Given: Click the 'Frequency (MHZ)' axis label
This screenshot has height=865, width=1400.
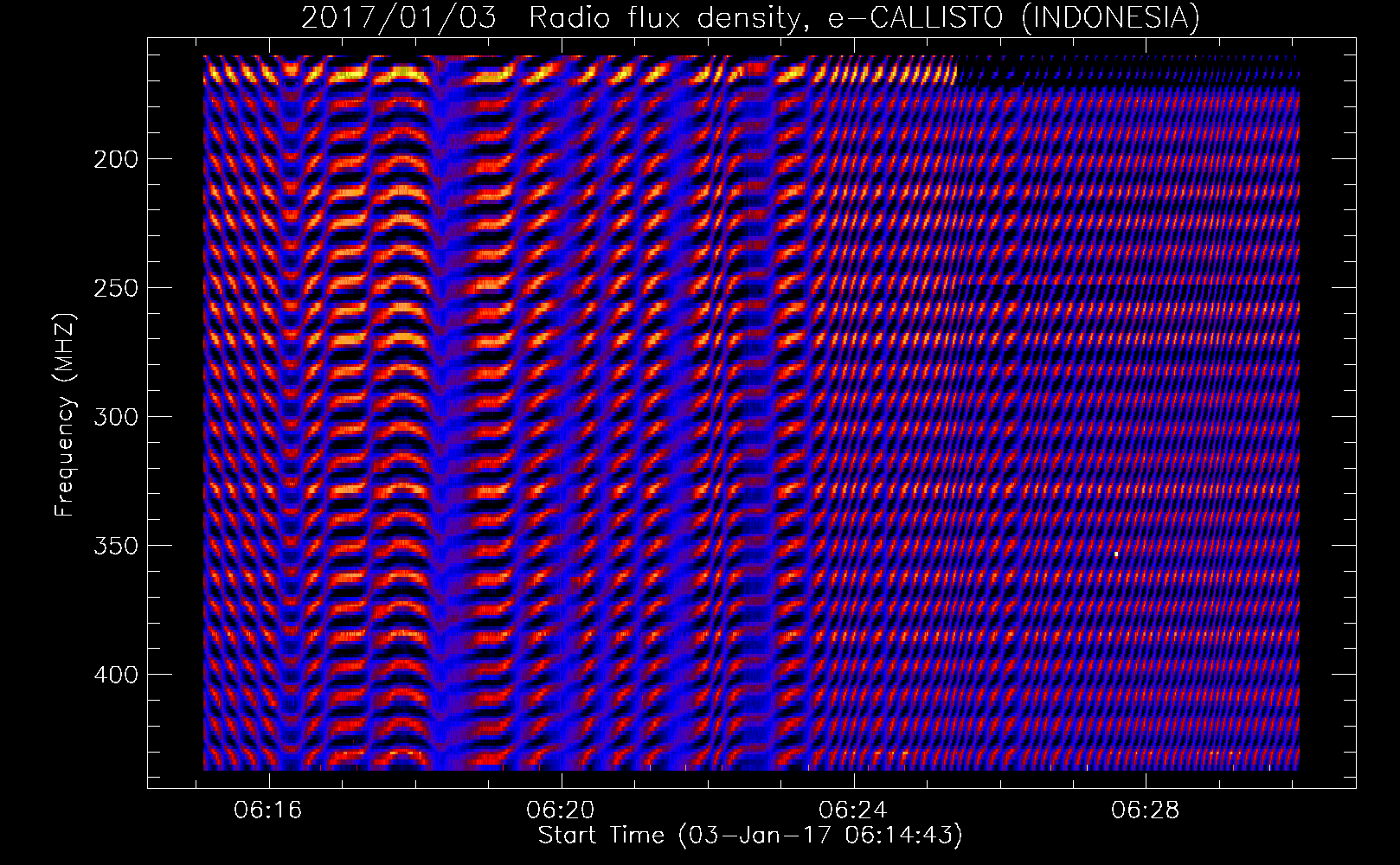Looking at the screenshot, I should click(x=65, y=414).
